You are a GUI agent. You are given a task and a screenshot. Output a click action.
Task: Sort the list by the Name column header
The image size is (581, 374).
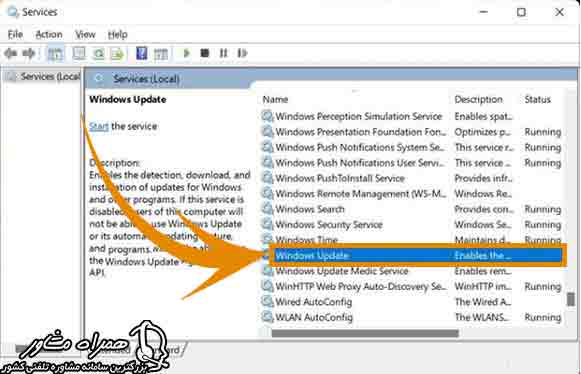click(x=275, y=99)
